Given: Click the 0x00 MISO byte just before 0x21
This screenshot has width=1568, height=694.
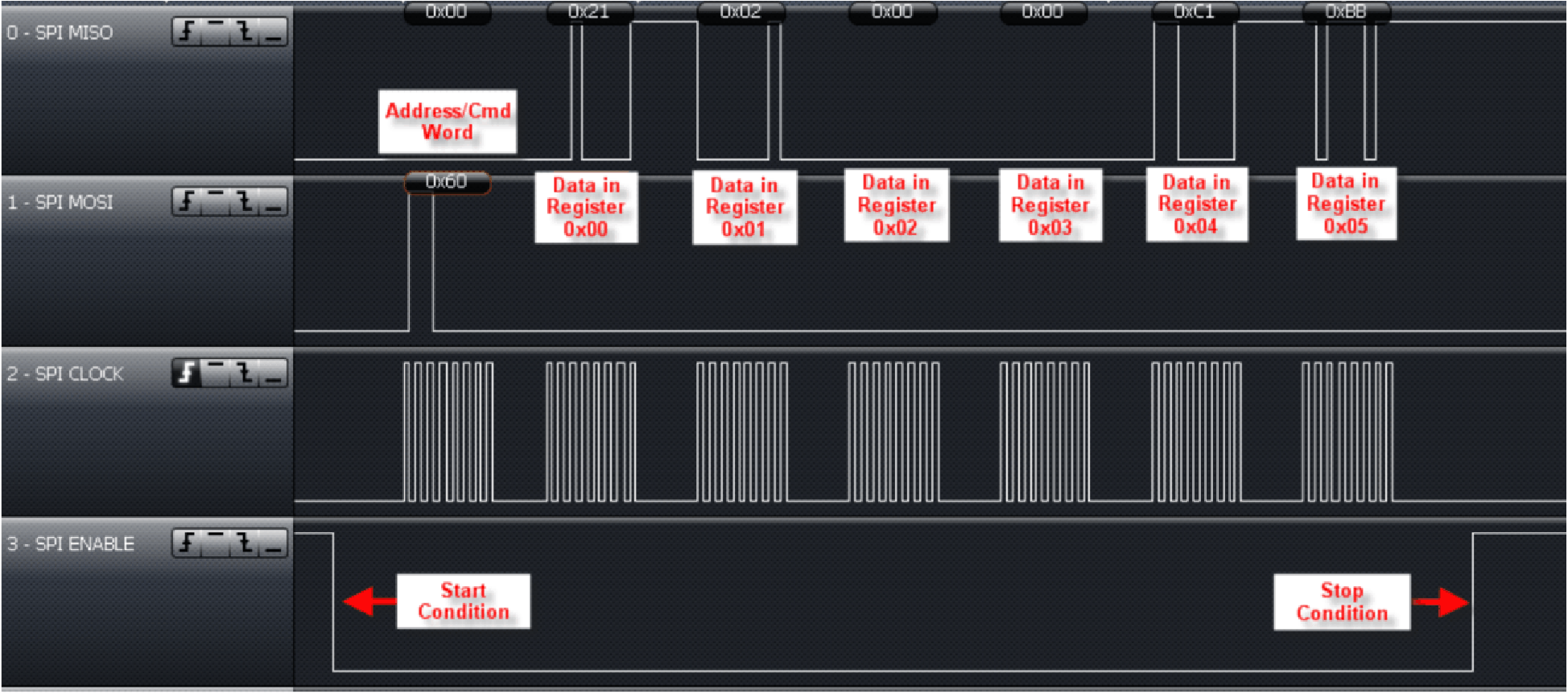Looking at the screenshot, I should point(447,12).
